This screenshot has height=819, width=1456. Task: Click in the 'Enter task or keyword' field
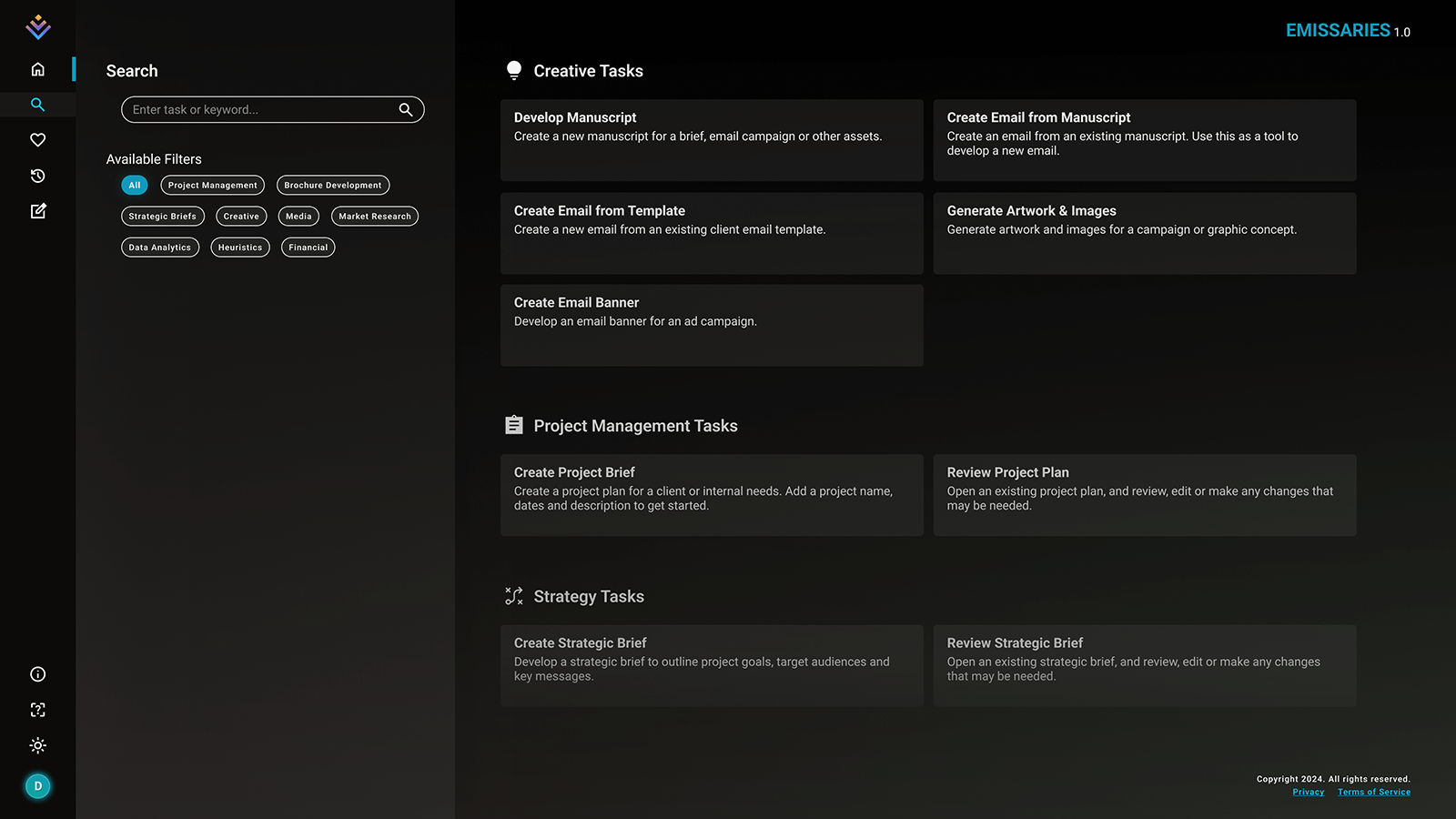click(x=259, y=109)
